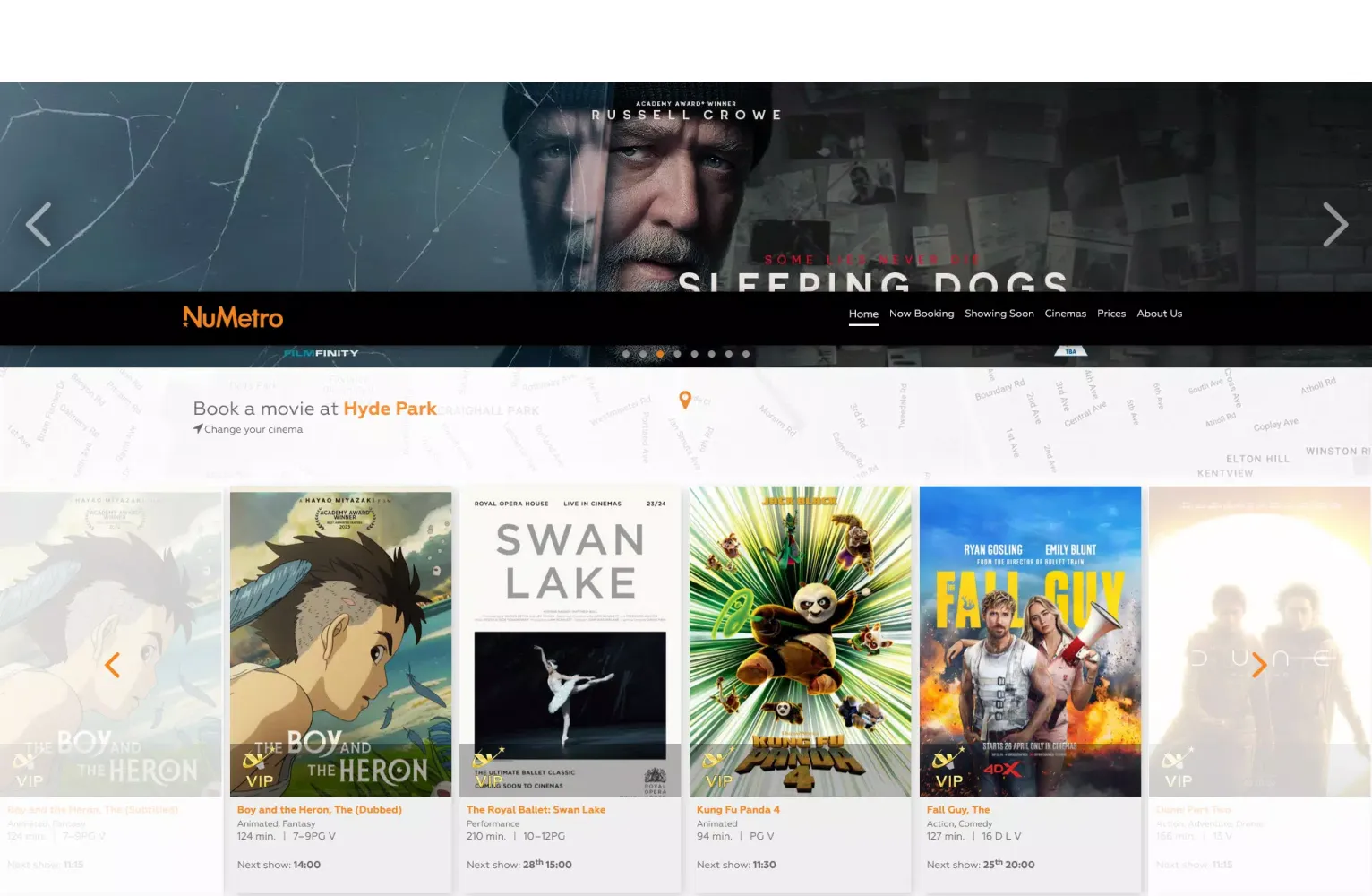Select the last banner slide dot
1372x896 pixels.
coord(746,354)
